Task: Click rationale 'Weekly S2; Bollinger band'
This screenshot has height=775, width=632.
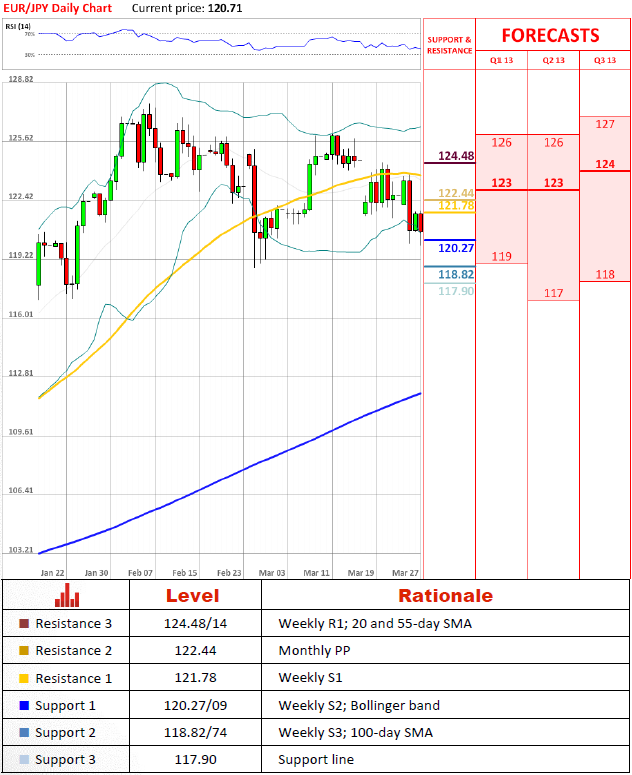Action: (359, 706)
